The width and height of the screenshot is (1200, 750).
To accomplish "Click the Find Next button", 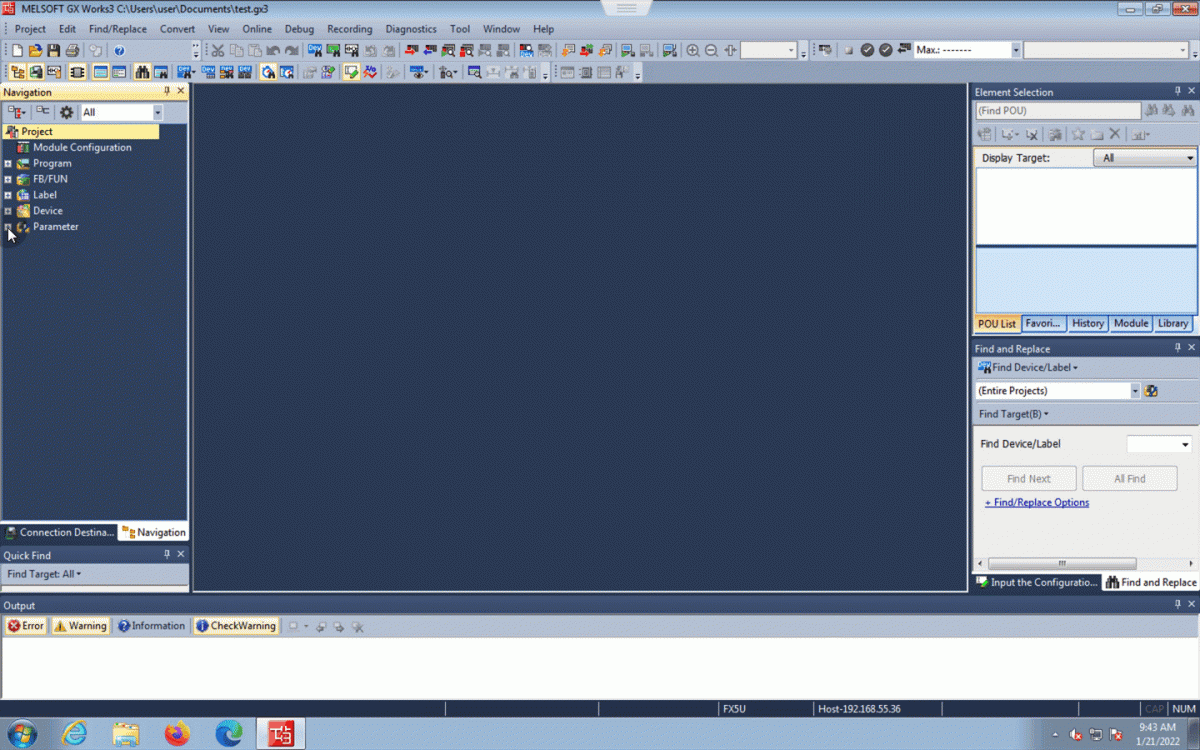I will click(x=1029, y=479).
